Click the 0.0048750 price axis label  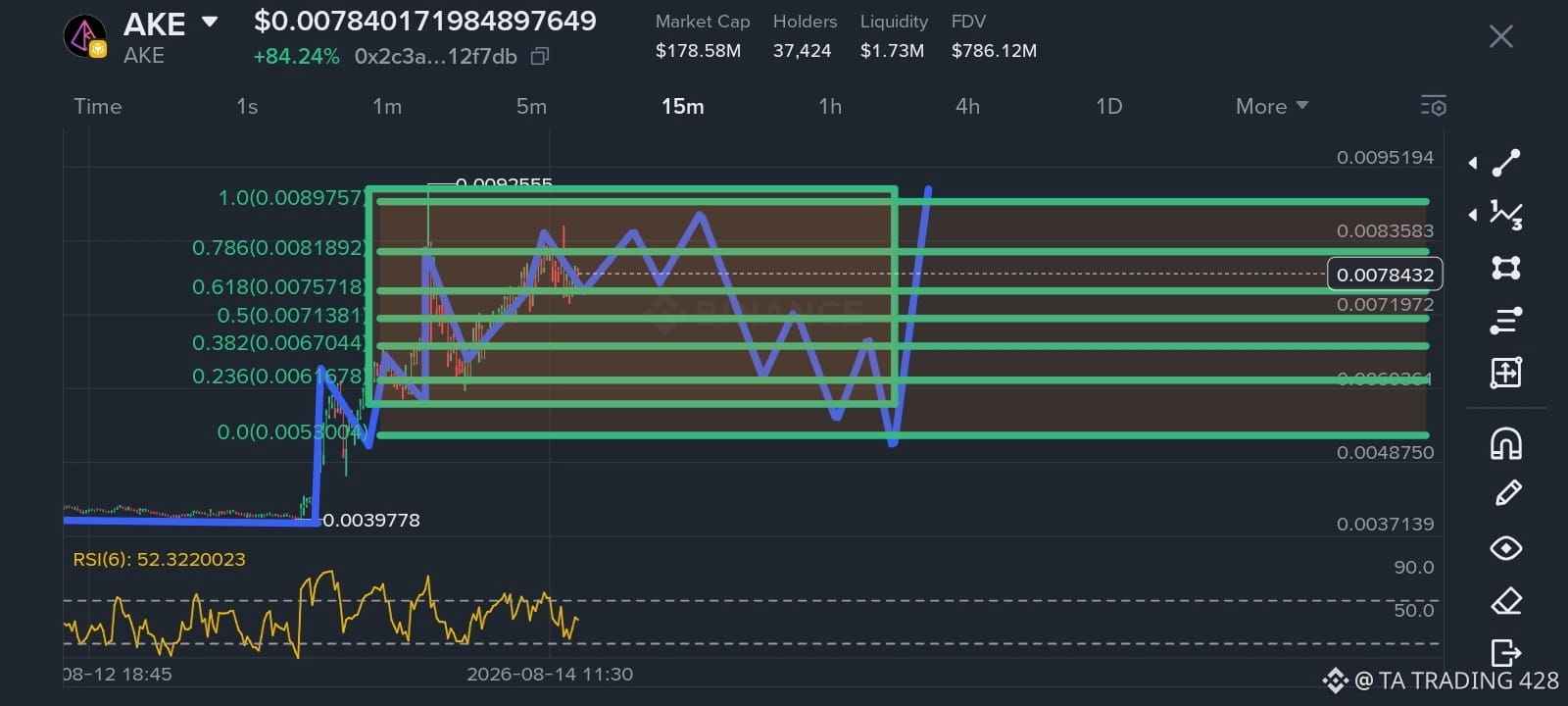click(x=1385, y=453)
